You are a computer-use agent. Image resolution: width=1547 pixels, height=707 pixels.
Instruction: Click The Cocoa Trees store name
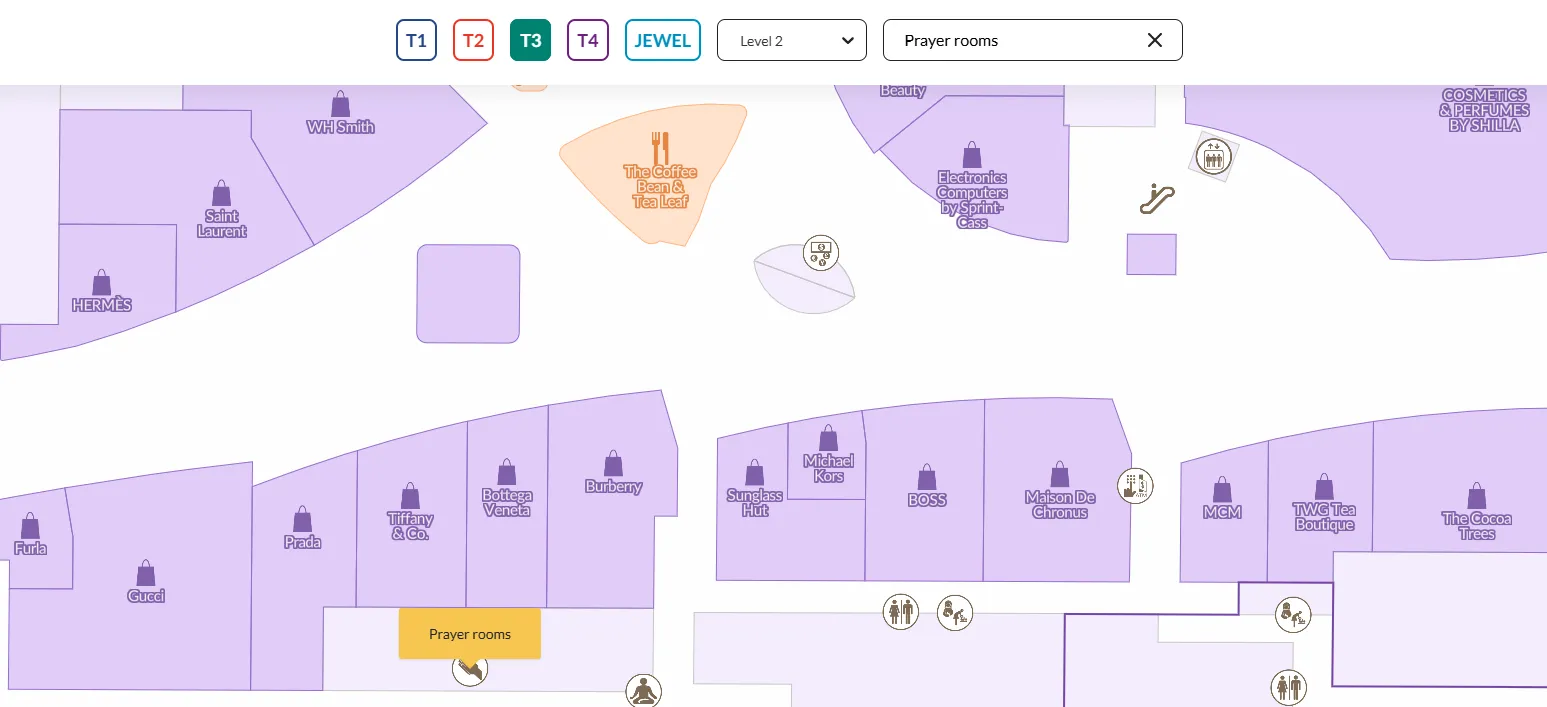coord(1477,526)
